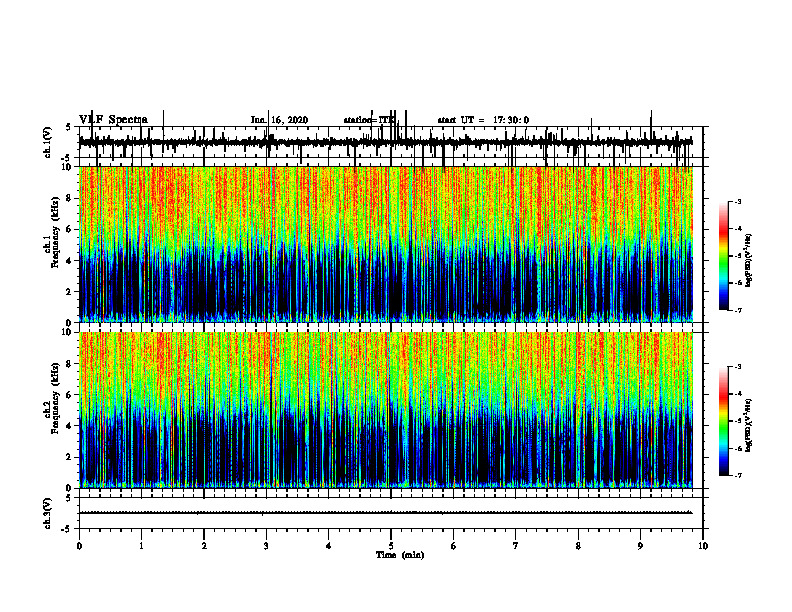The image size is (792, 612).
Task: Click the 6 kHz tick on ch.2 frequency axis
Action: [70, 394]
